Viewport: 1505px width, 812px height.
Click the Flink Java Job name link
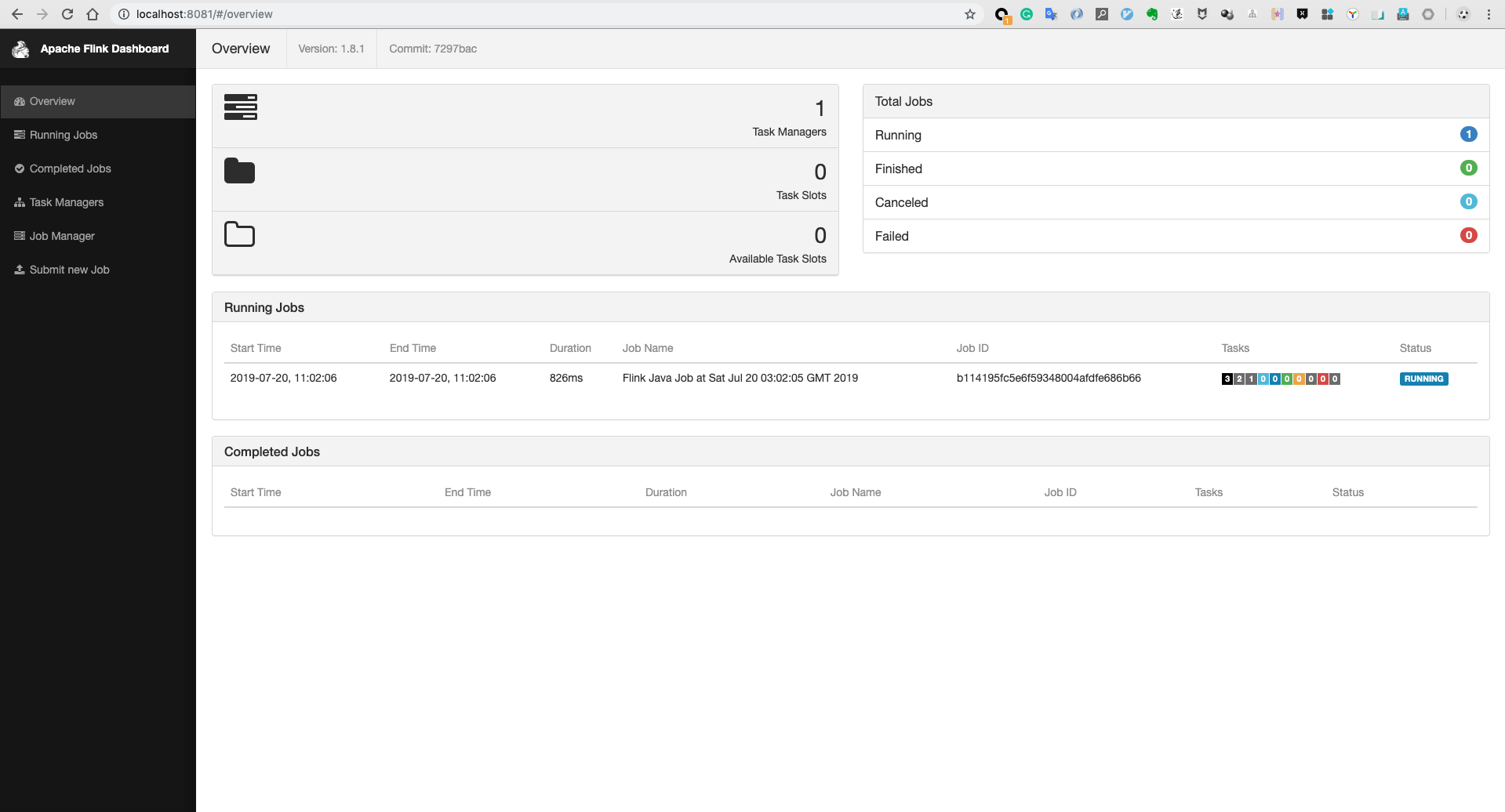740,378
